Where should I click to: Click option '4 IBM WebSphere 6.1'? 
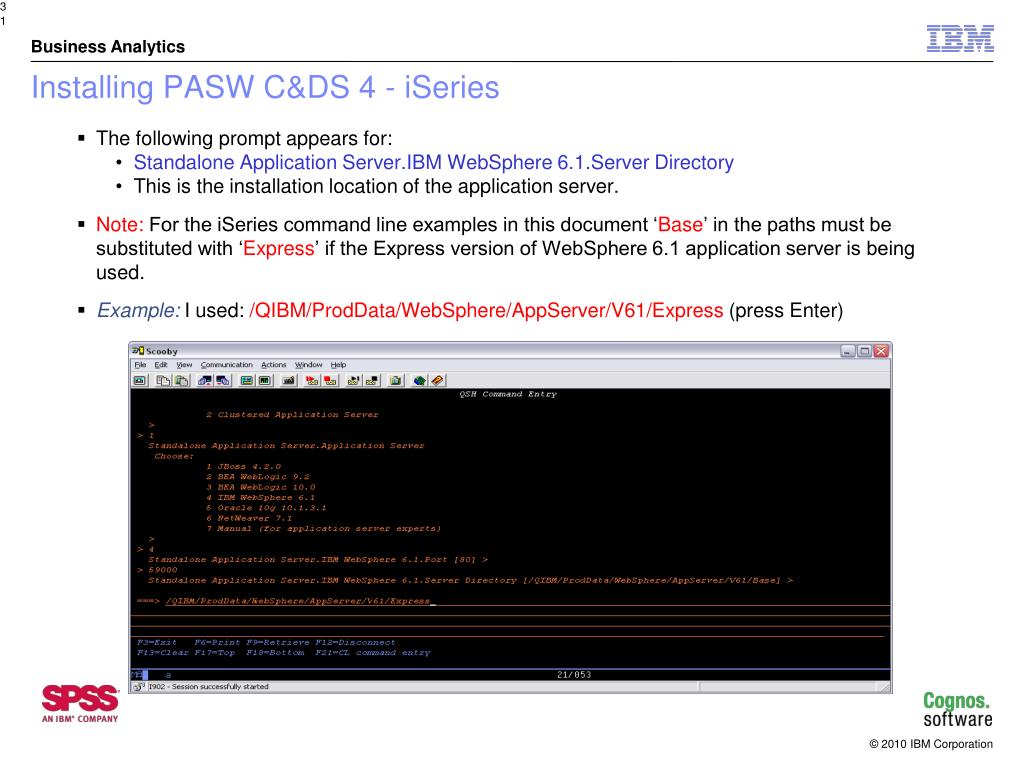[x=261, y=498]
